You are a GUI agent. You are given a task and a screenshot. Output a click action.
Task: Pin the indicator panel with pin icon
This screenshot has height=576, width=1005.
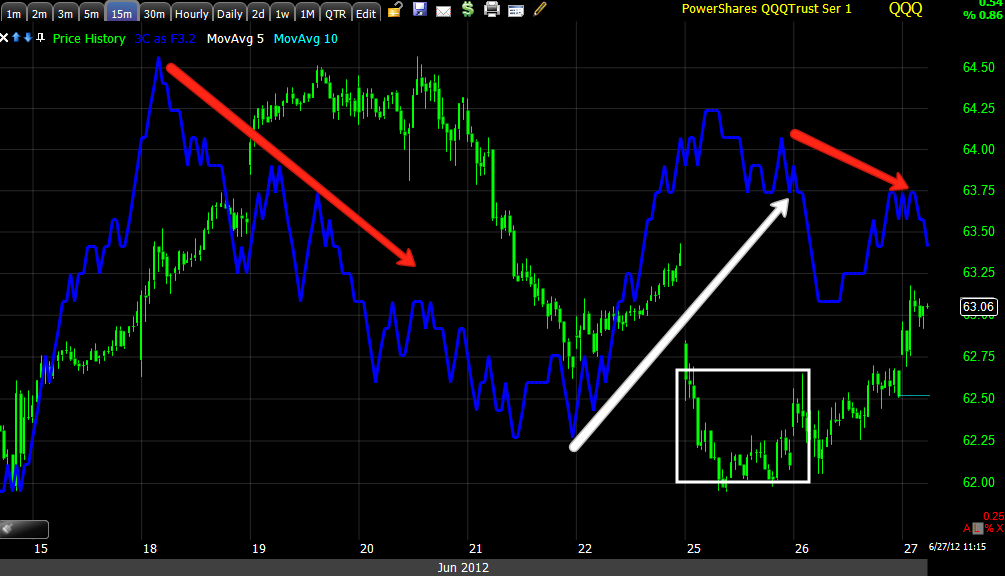click(40, 38)
